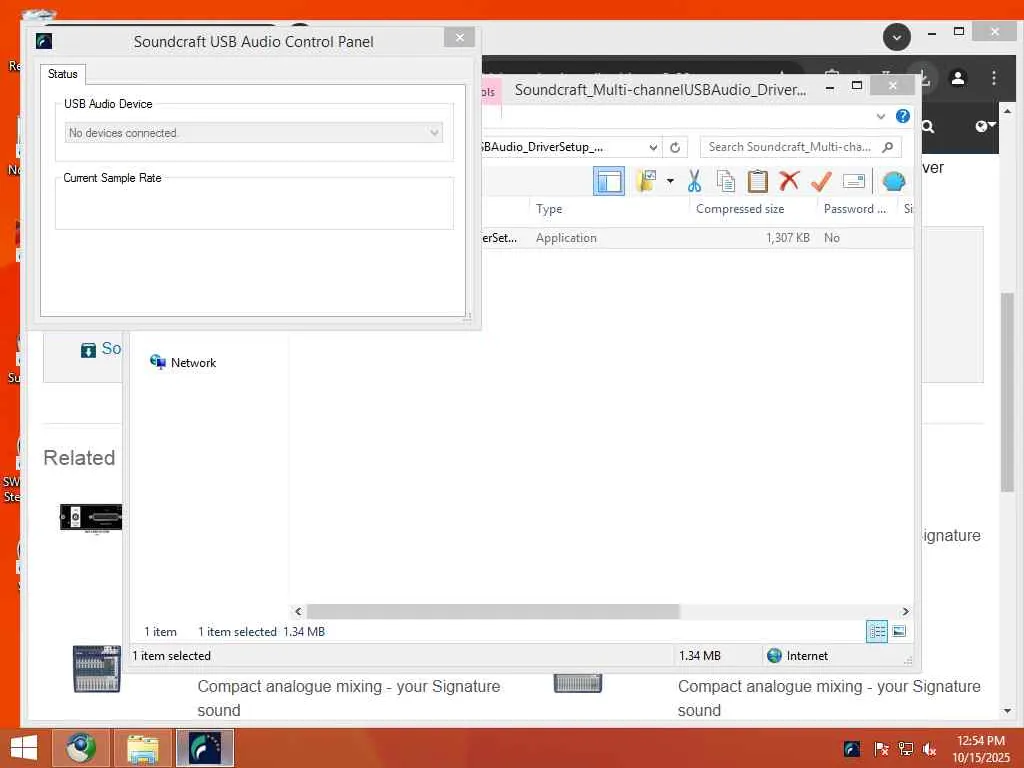Click the Paste clipboard icon

[758, 181]
